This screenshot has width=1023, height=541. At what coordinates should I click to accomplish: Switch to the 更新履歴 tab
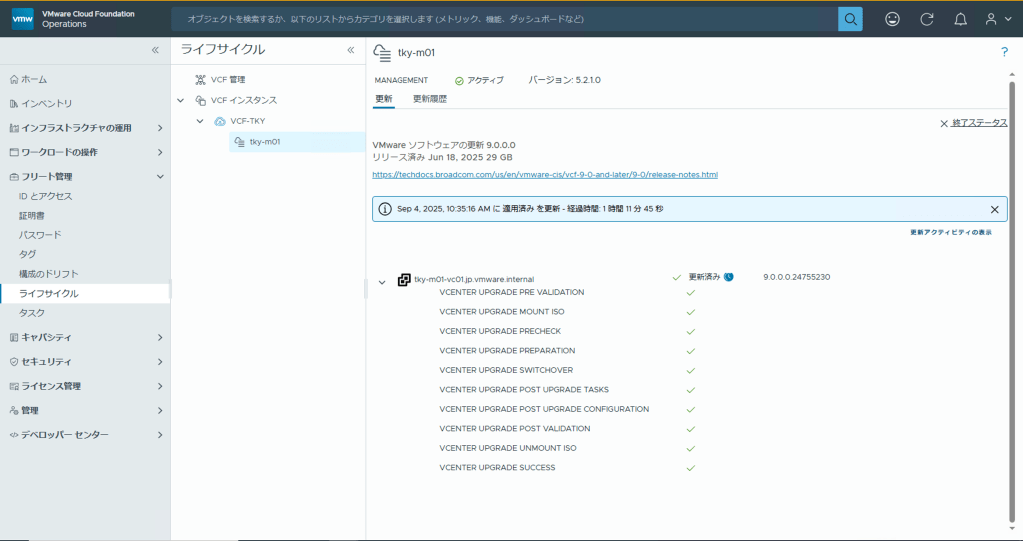[x=430, y=99]
